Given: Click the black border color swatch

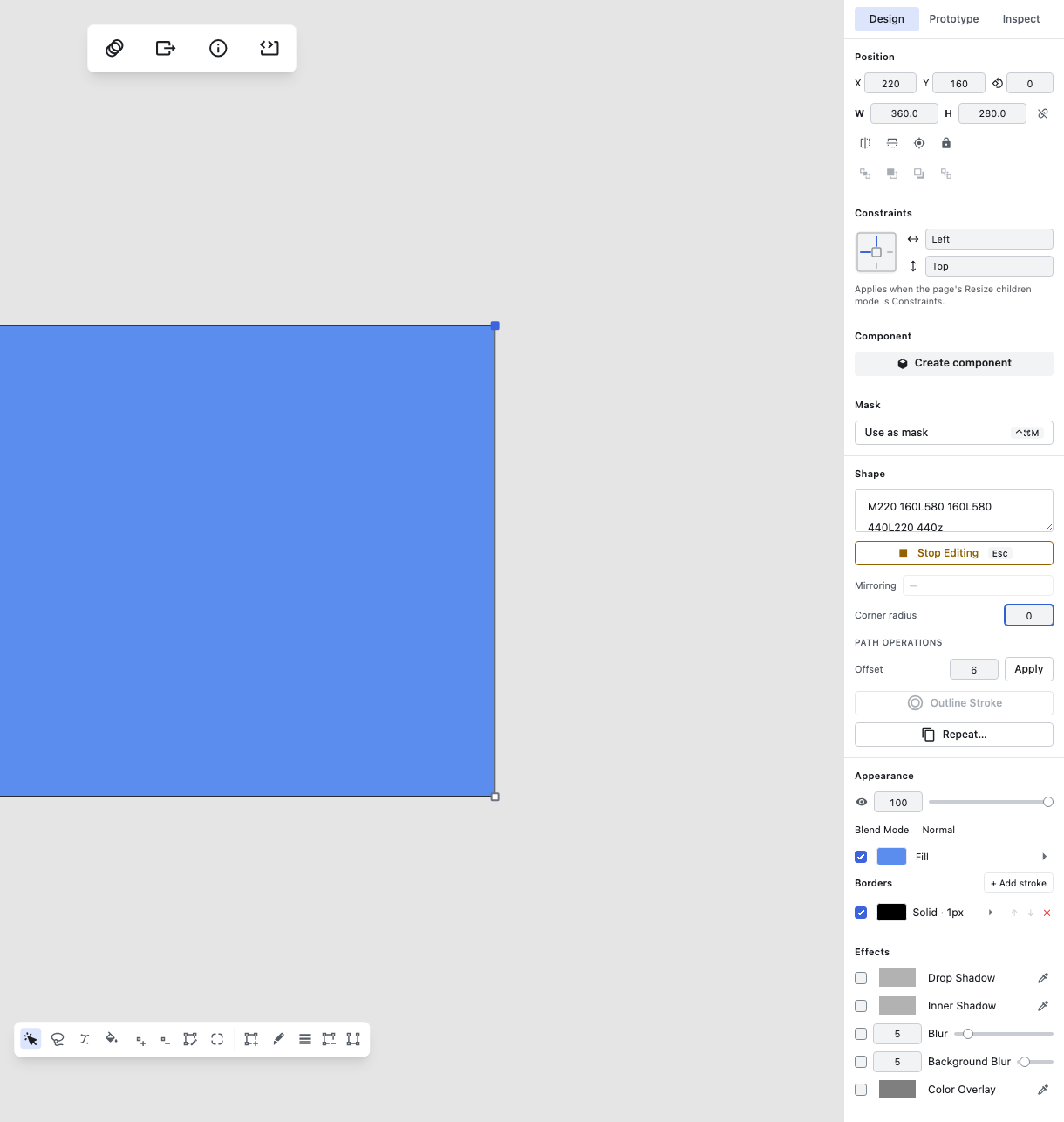Looking at the screenshot, I should [x=891, y=913].
